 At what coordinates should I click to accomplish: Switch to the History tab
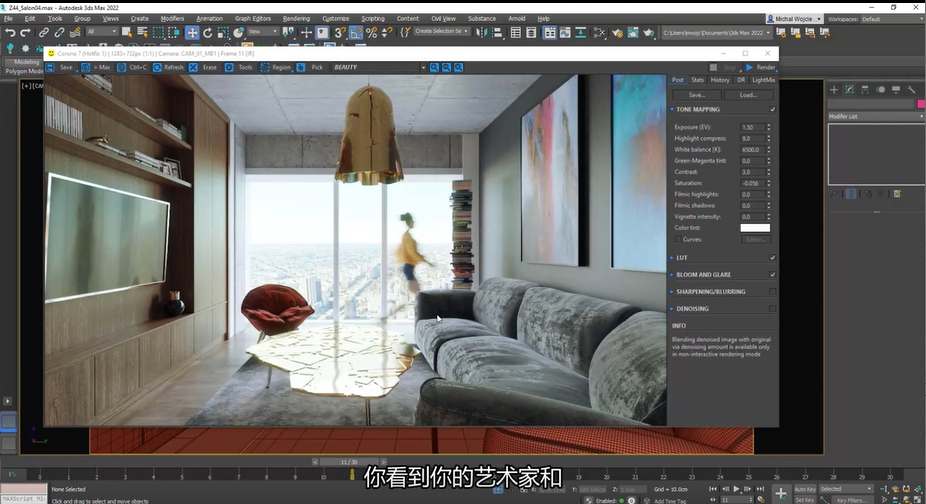coord(720,80)
